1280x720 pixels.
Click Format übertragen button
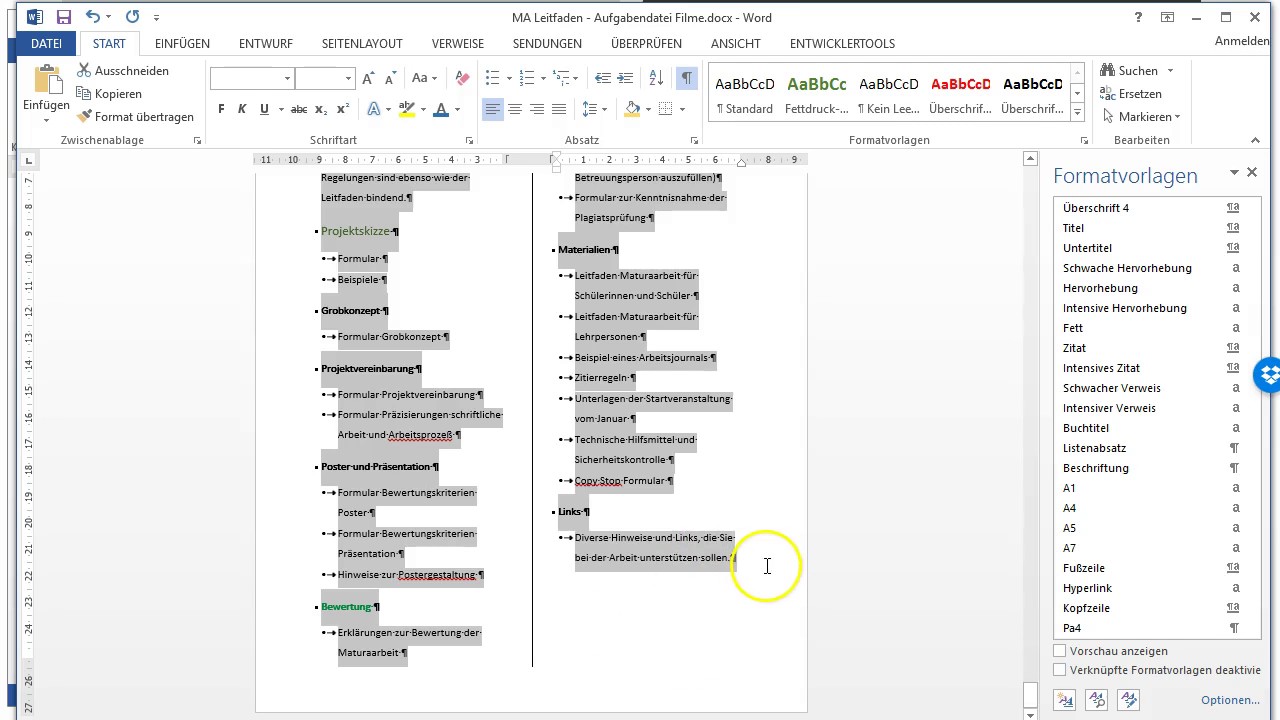click(135, 117)
